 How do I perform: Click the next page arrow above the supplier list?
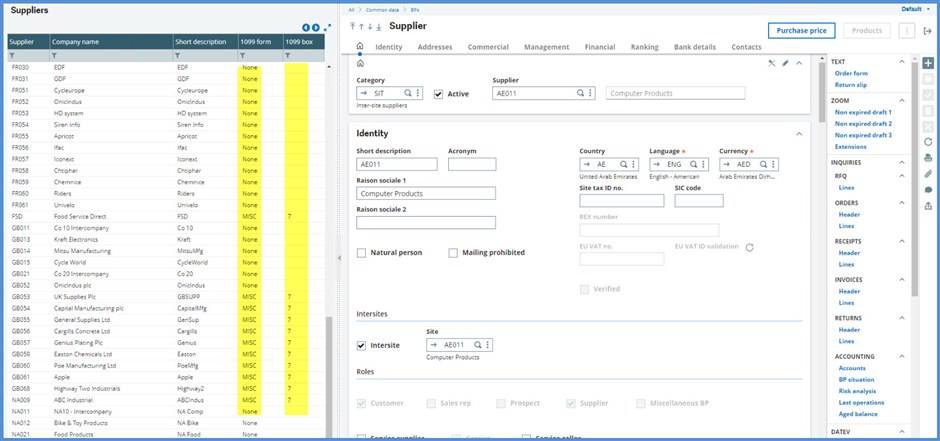(x=315, y=28)
